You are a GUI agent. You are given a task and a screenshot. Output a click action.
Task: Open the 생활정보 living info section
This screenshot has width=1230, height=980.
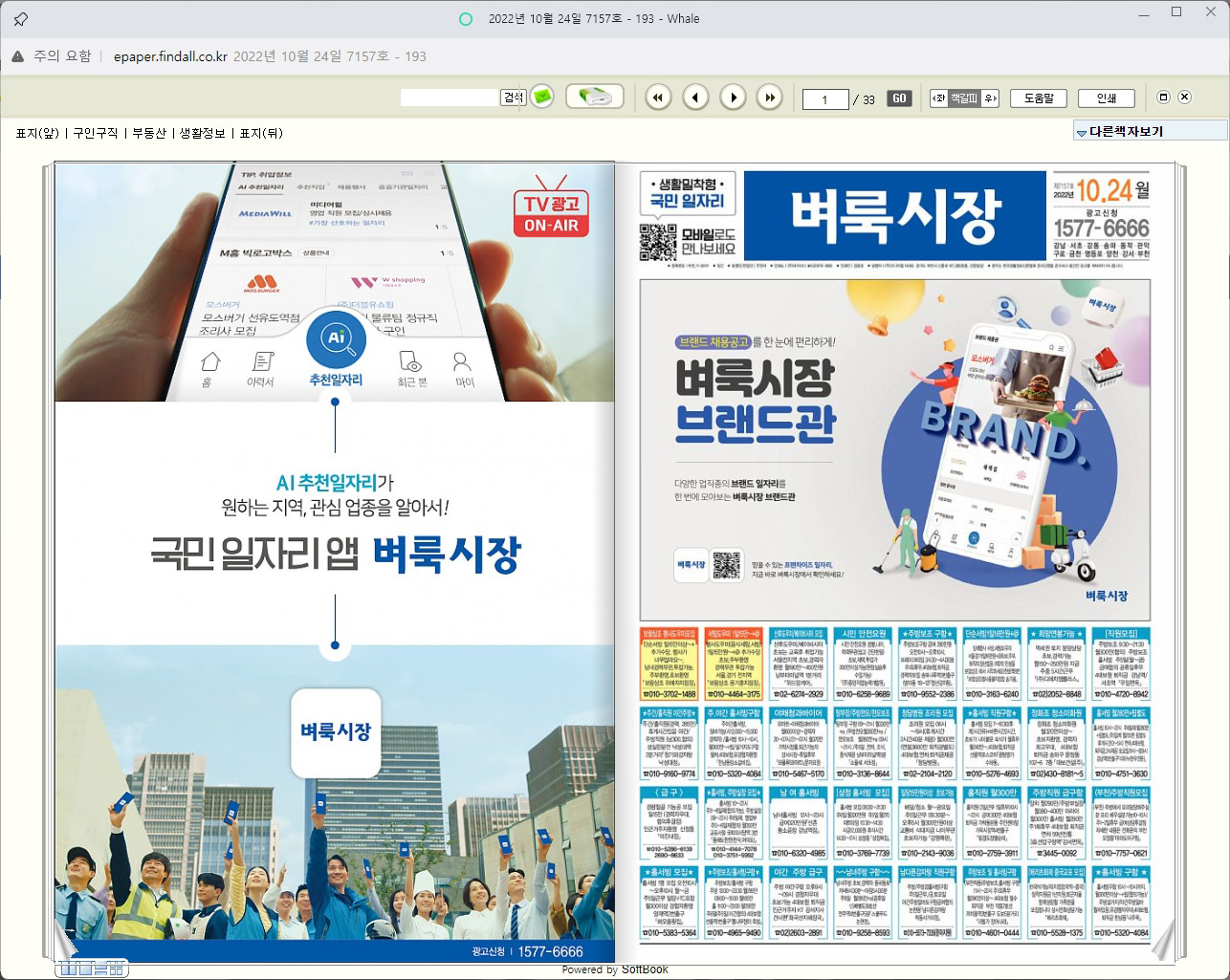(202, 133)
